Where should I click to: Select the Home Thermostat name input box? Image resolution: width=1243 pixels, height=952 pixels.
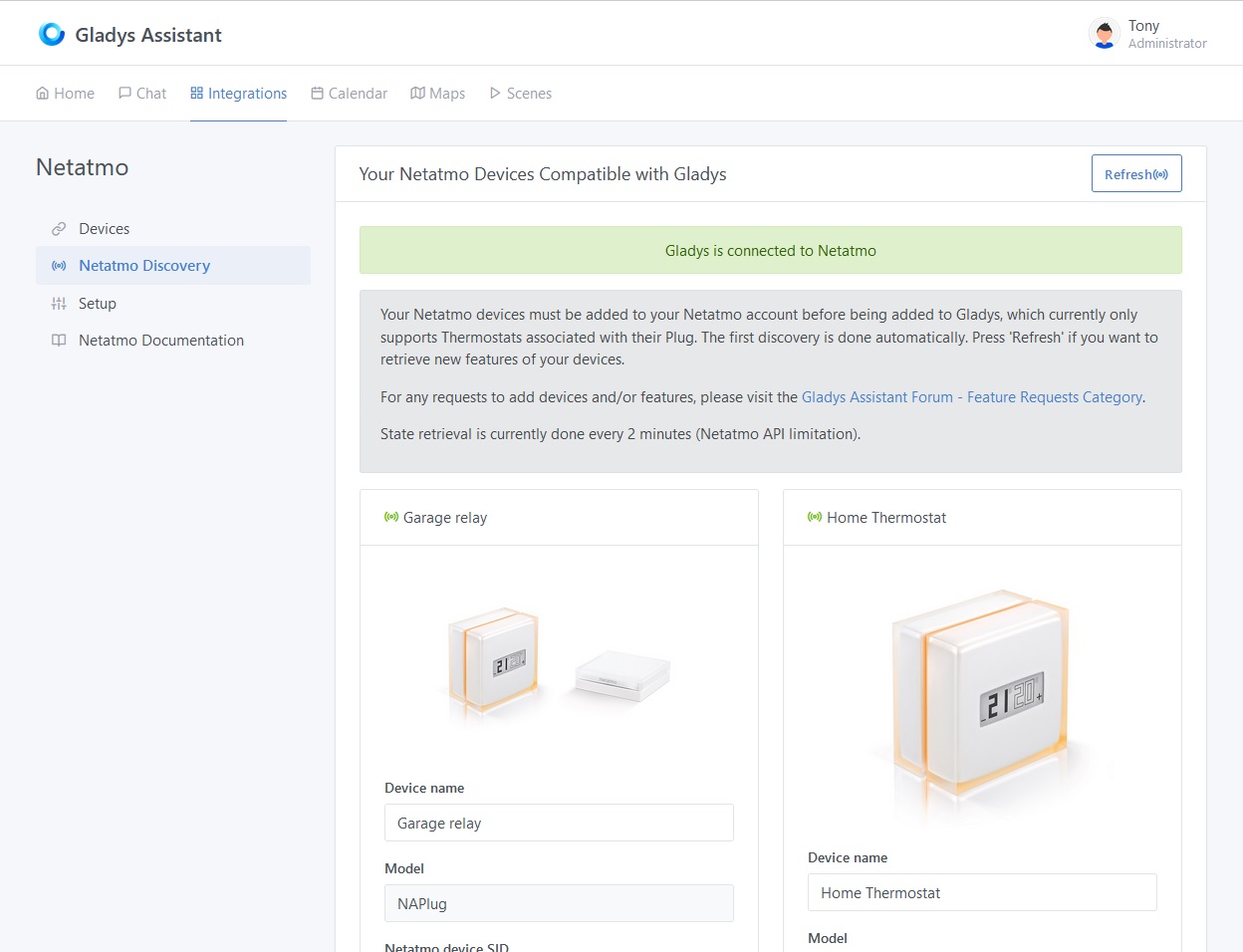pos(982,892)
